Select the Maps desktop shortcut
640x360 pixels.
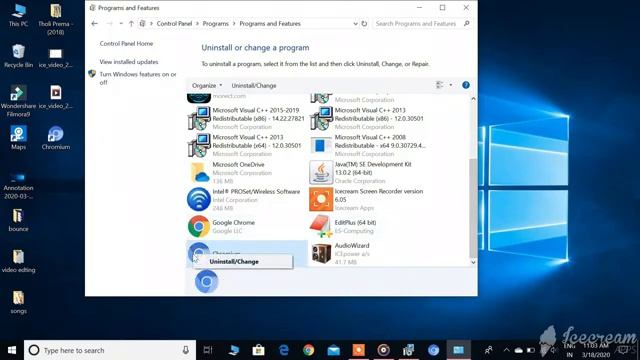pos(18,138)
